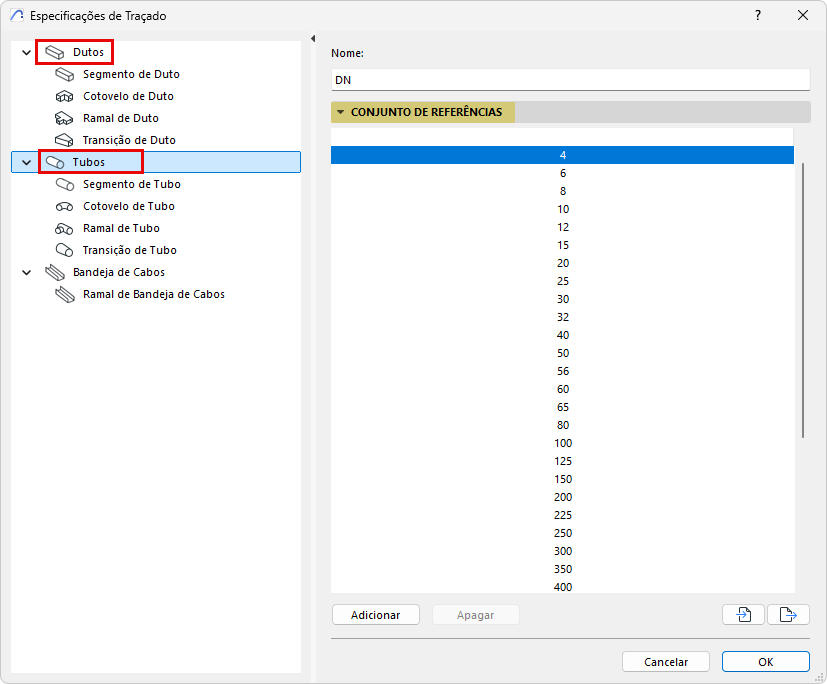
Task: Click the Nome input field
Action: coord(570,80)
